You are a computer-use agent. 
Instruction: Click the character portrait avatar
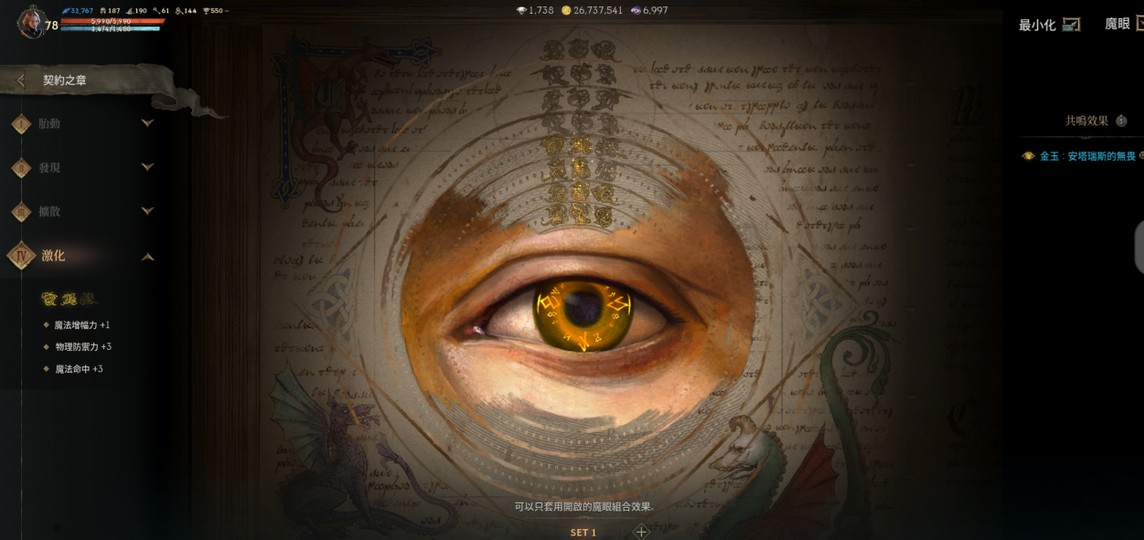pos(30,23)
